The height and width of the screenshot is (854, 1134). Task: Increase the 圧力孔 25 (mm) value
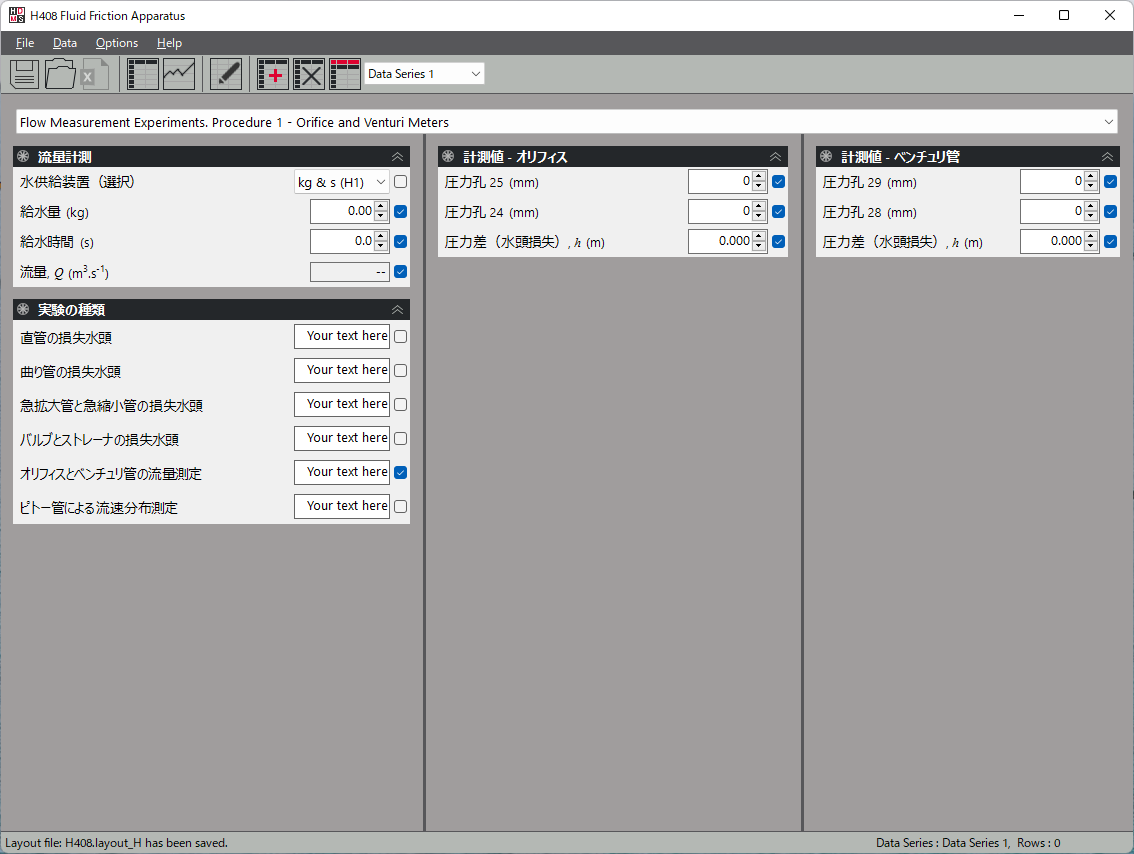click(759, 176)
